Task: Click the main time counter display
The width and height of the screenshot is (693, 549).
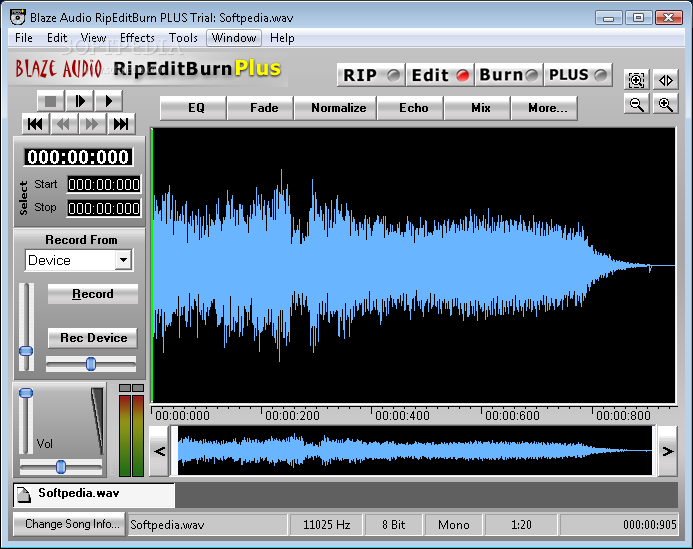Action: click(78, 157)
